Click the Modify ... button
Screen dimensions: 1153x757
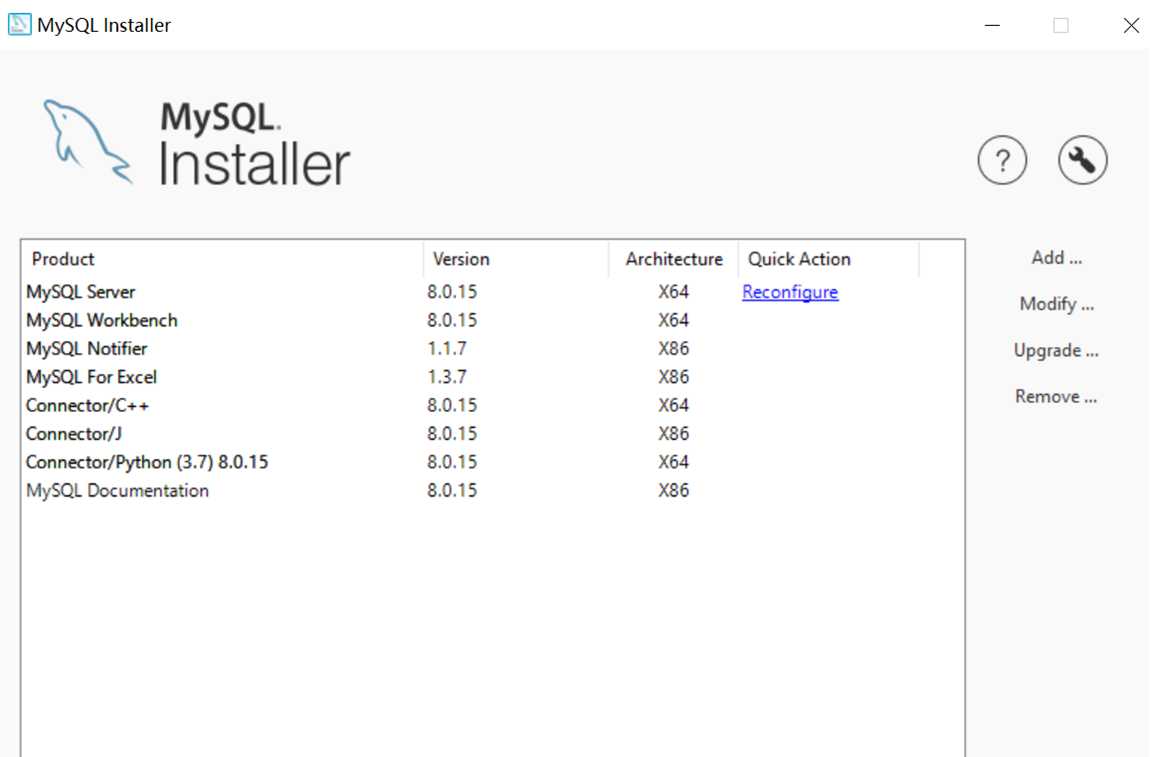[x=1057, y=304]
